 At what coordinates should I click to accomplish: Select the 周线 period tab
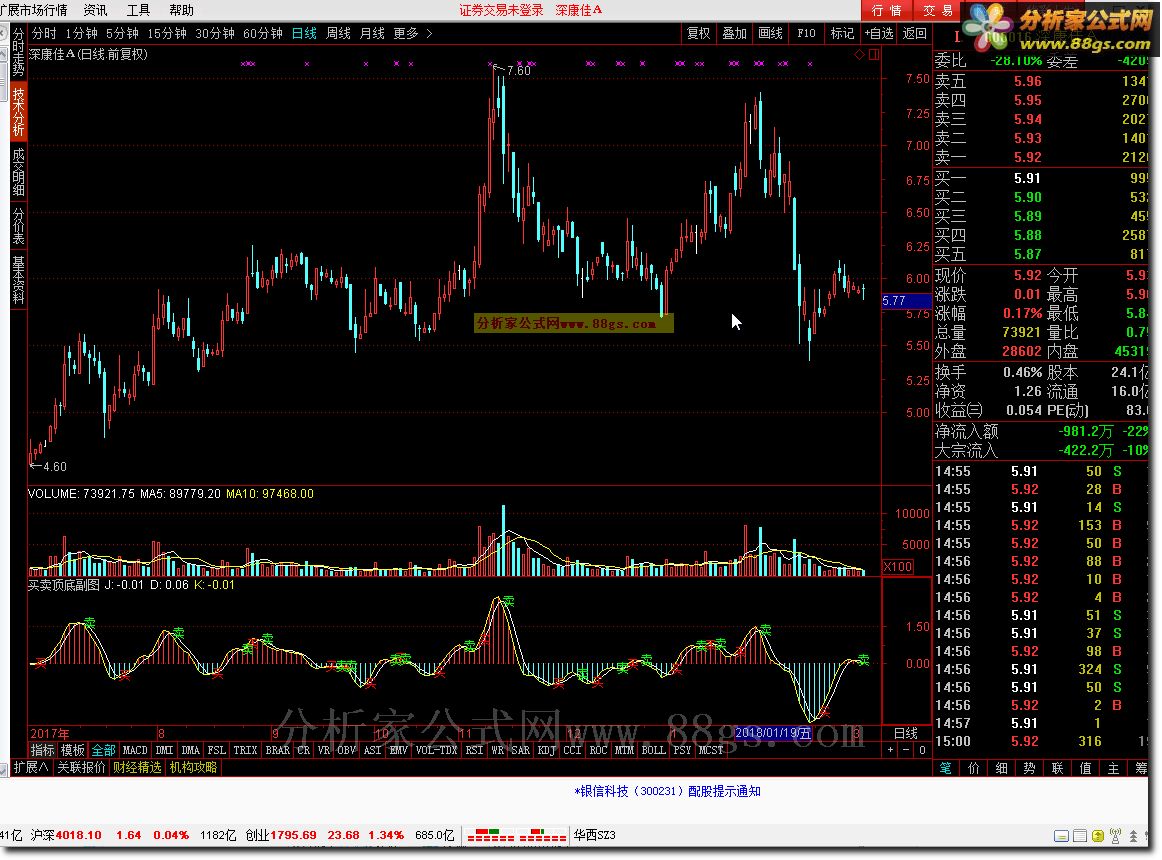pos(338,33)
